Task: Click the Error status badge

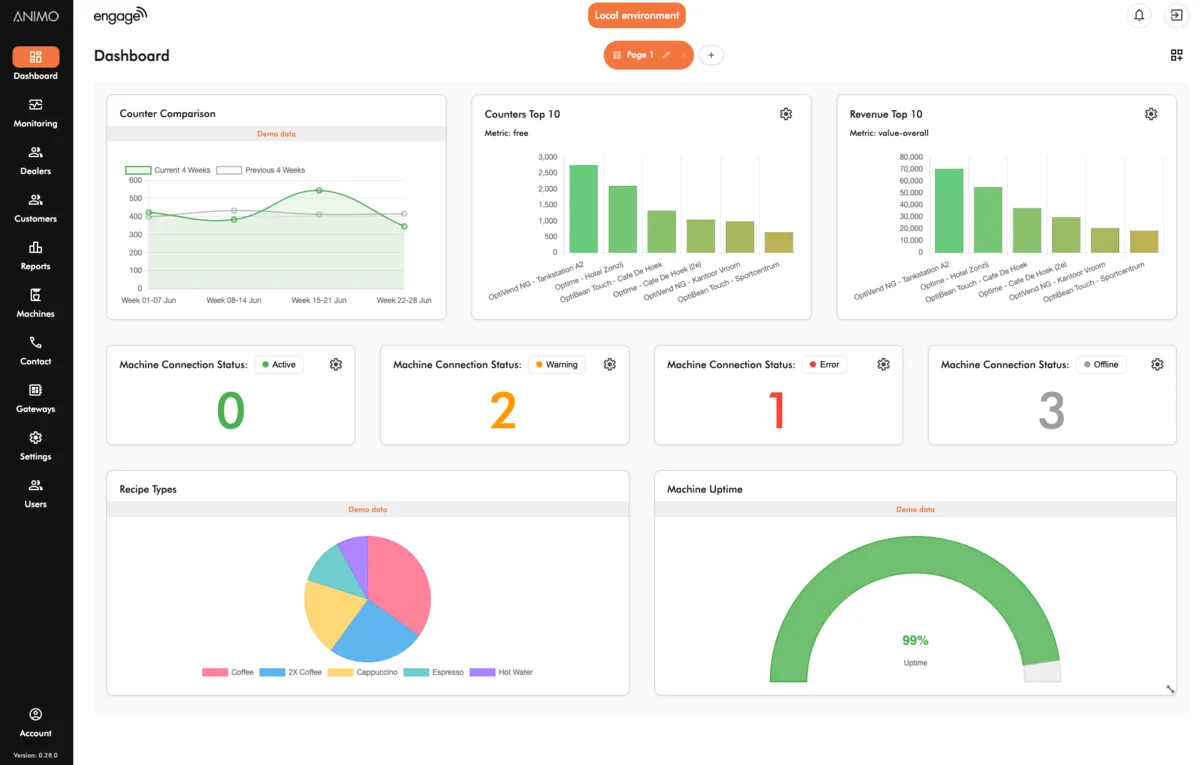Action: coord(825,364)
